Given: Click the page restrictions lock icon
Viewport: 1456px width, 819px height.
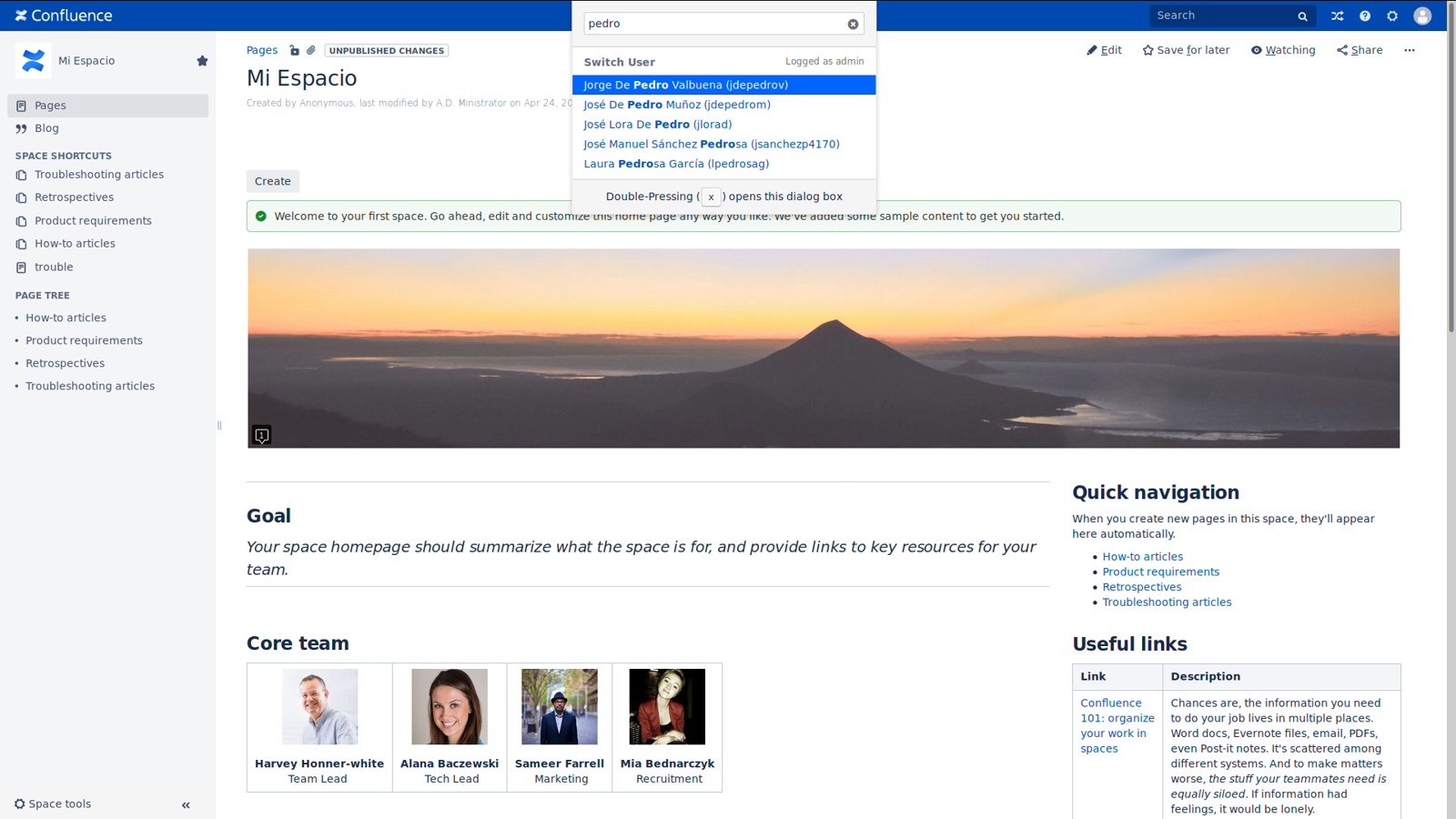Looking at the screenshot, I should tap(294, 51).
